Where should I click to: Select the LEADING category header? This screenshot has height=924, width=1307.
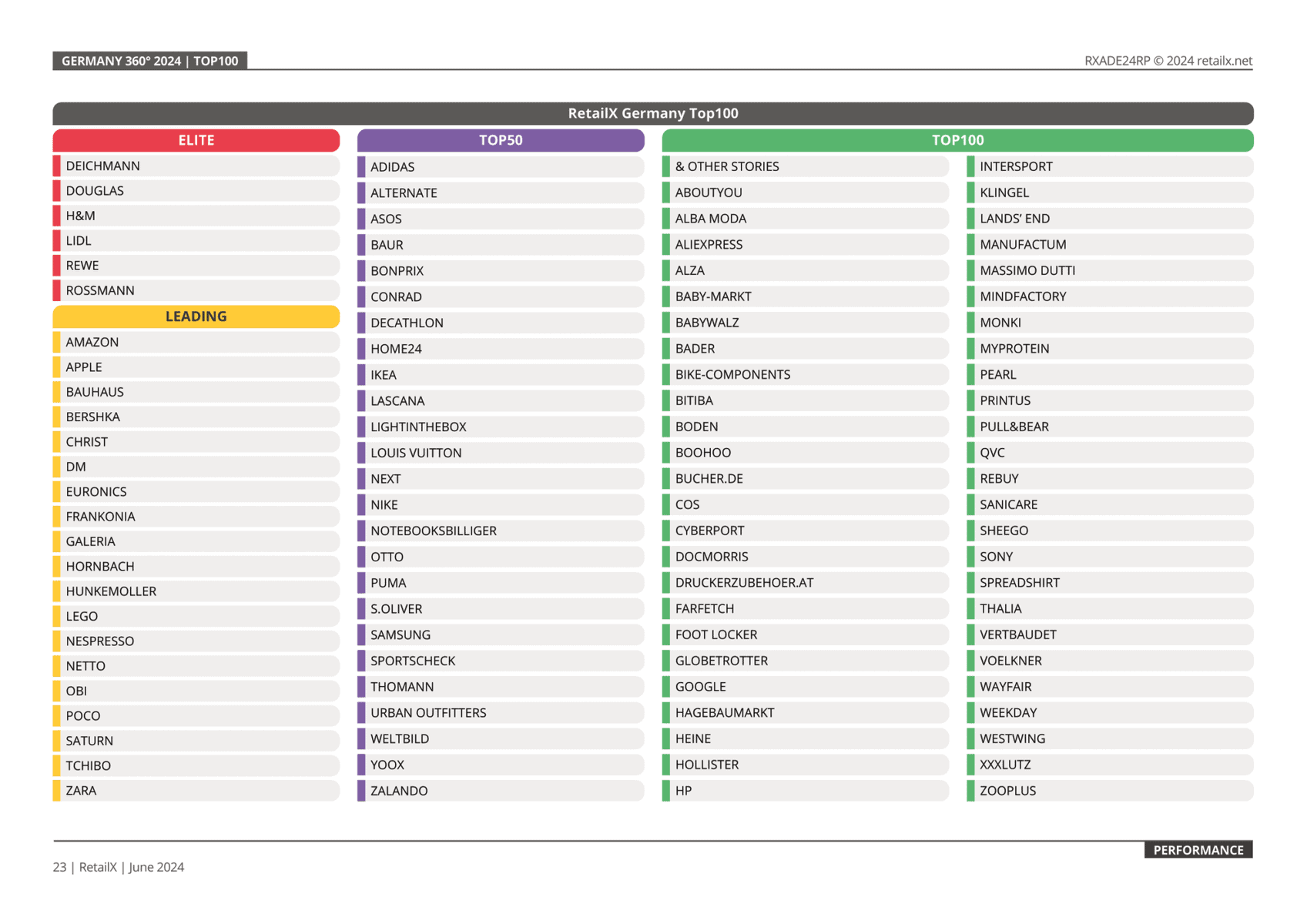pos(196,316)
